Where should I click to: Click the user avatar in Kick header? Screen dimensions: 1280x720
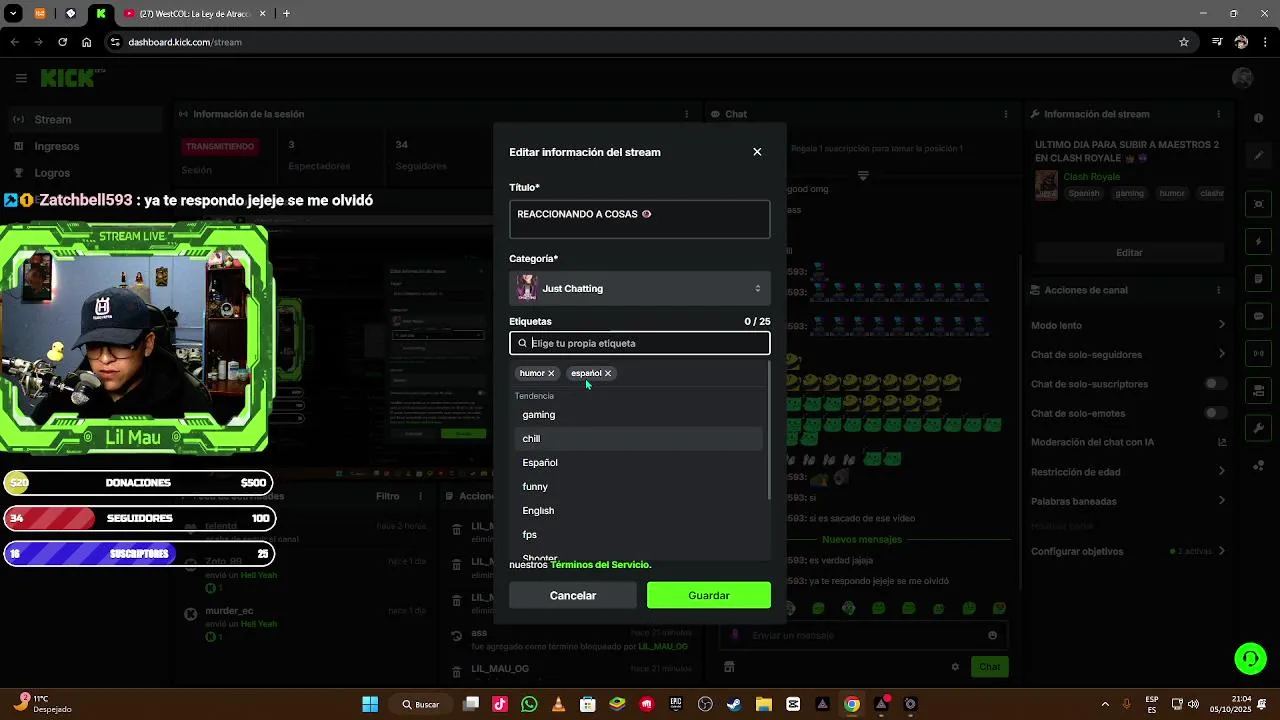coord(1243,78)
